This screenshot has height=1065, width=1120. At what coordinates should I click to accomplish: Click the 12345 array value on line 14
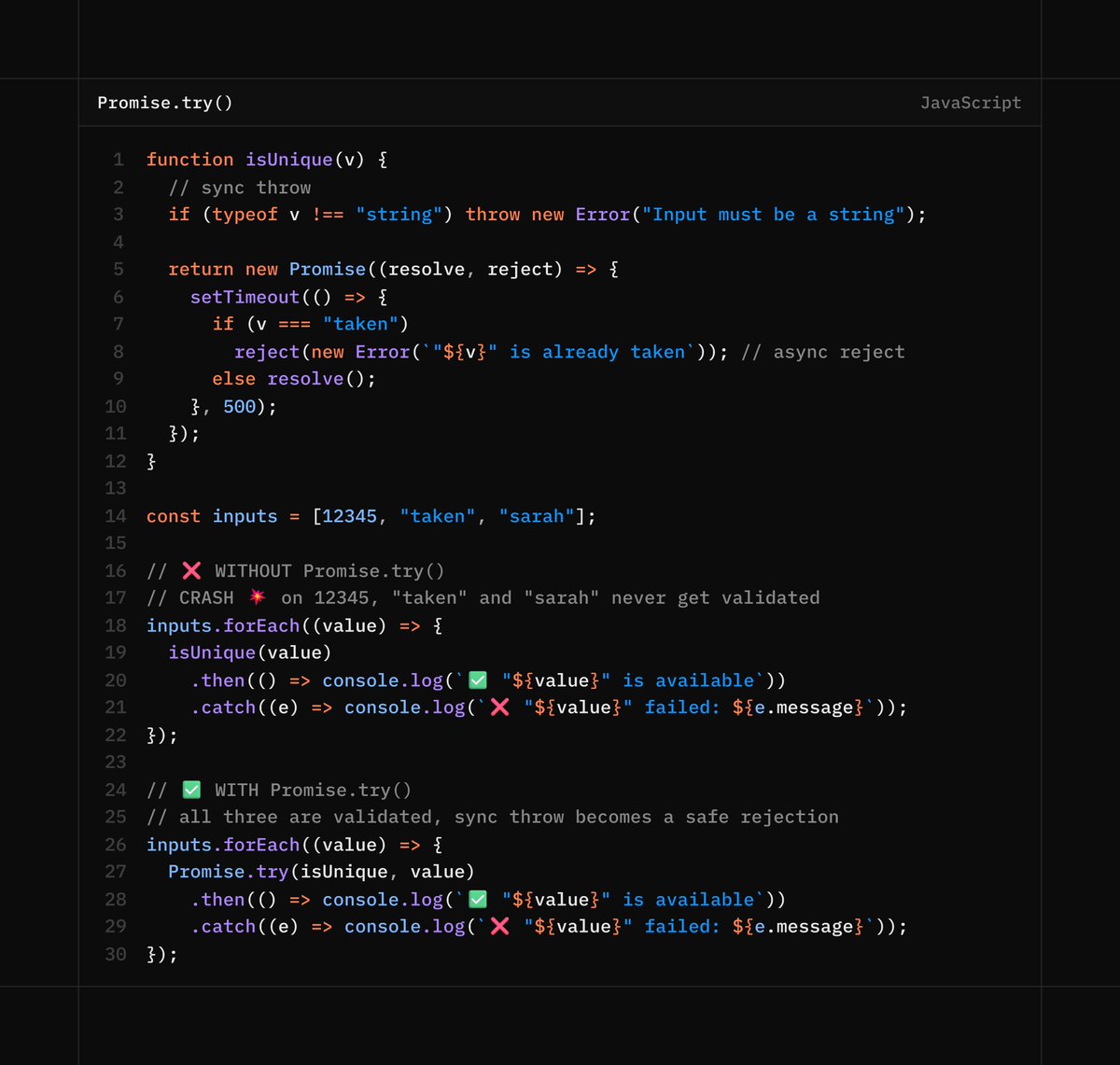point(349,516)
